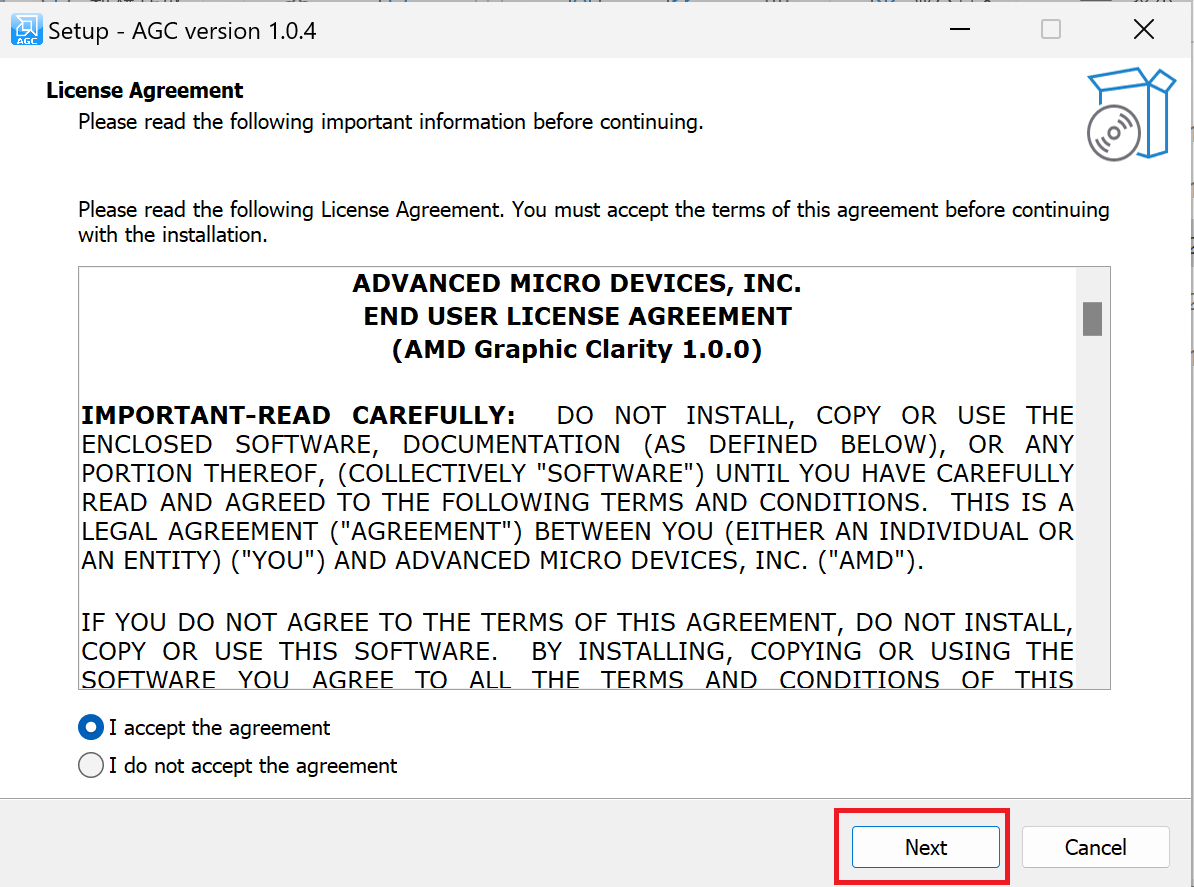1194x887 pixels.
Task: Click the license text scrollbar thumb
Action: (x=1092, y=319)
